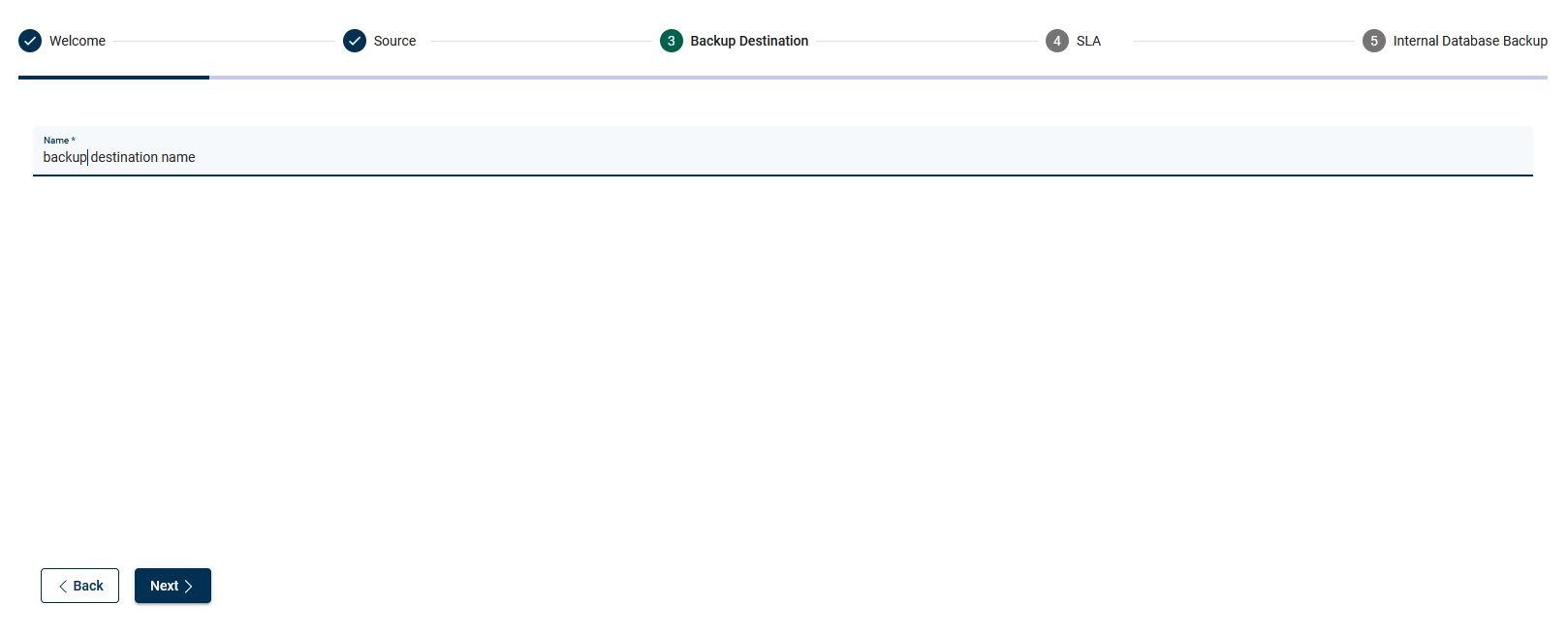Click the right chevron on Next button
The image size is (1568, 638).
click(189, 586)
